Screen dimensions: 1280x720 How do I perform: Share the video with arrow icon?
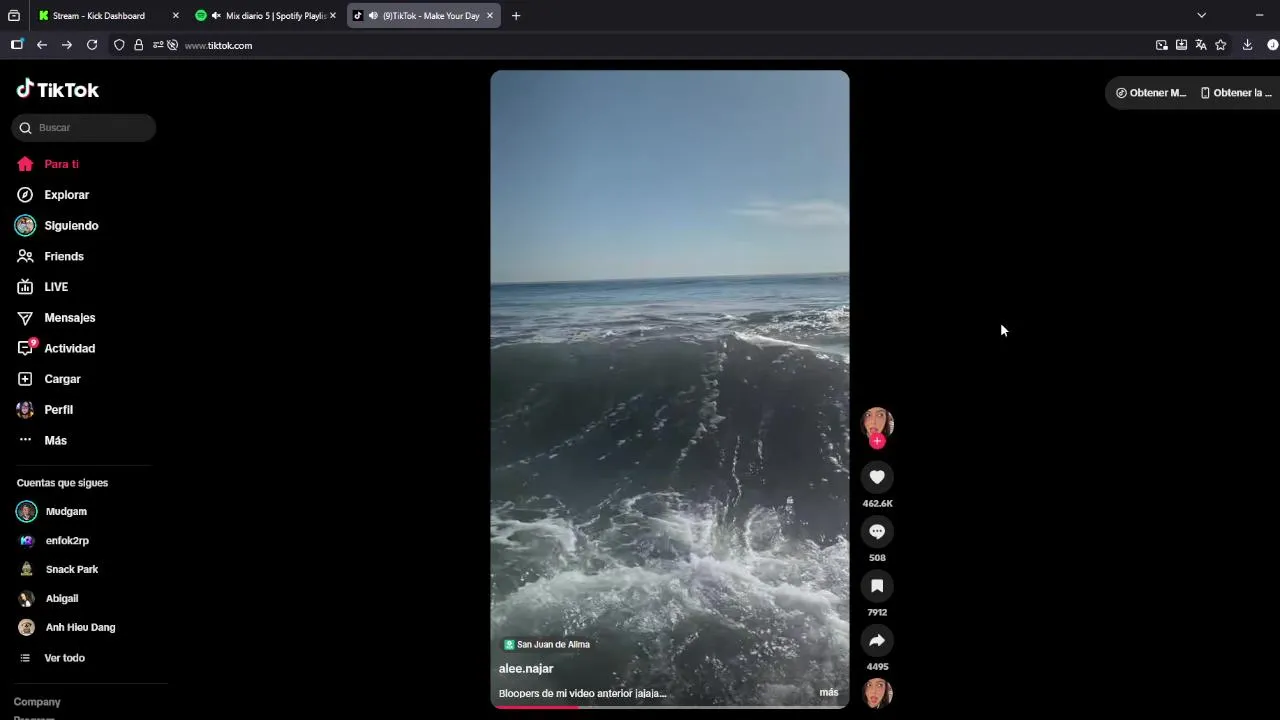pyautogui.click(x=877, y=640)
